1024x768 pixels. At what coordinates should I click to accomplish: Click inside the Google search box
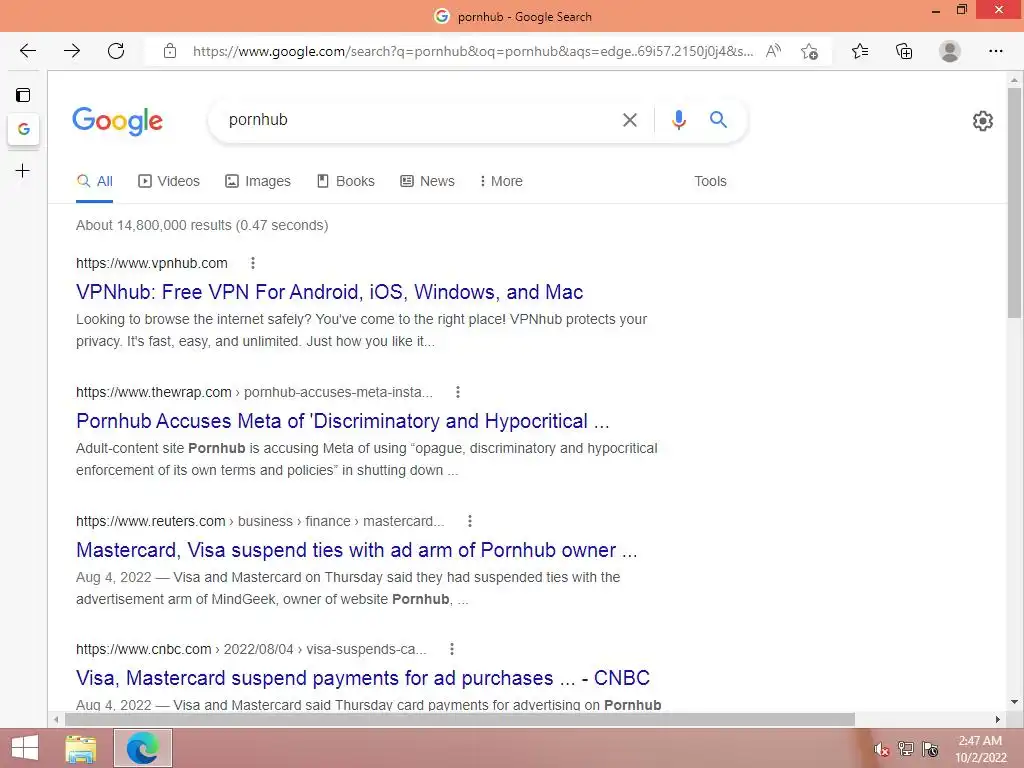(x=418, y=120)
